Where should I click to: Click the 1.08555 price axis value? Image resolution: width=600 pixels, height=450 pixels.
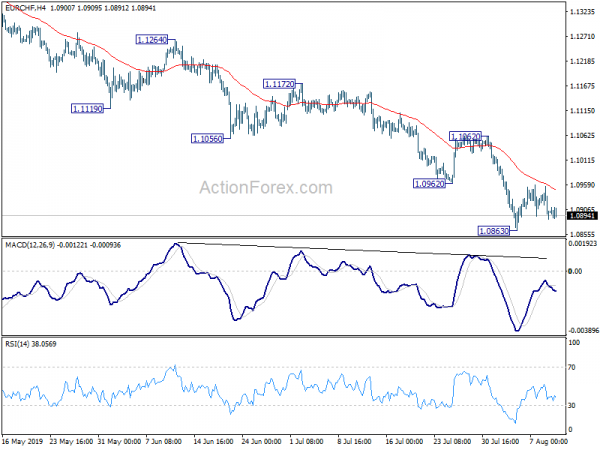click(582, 235)
